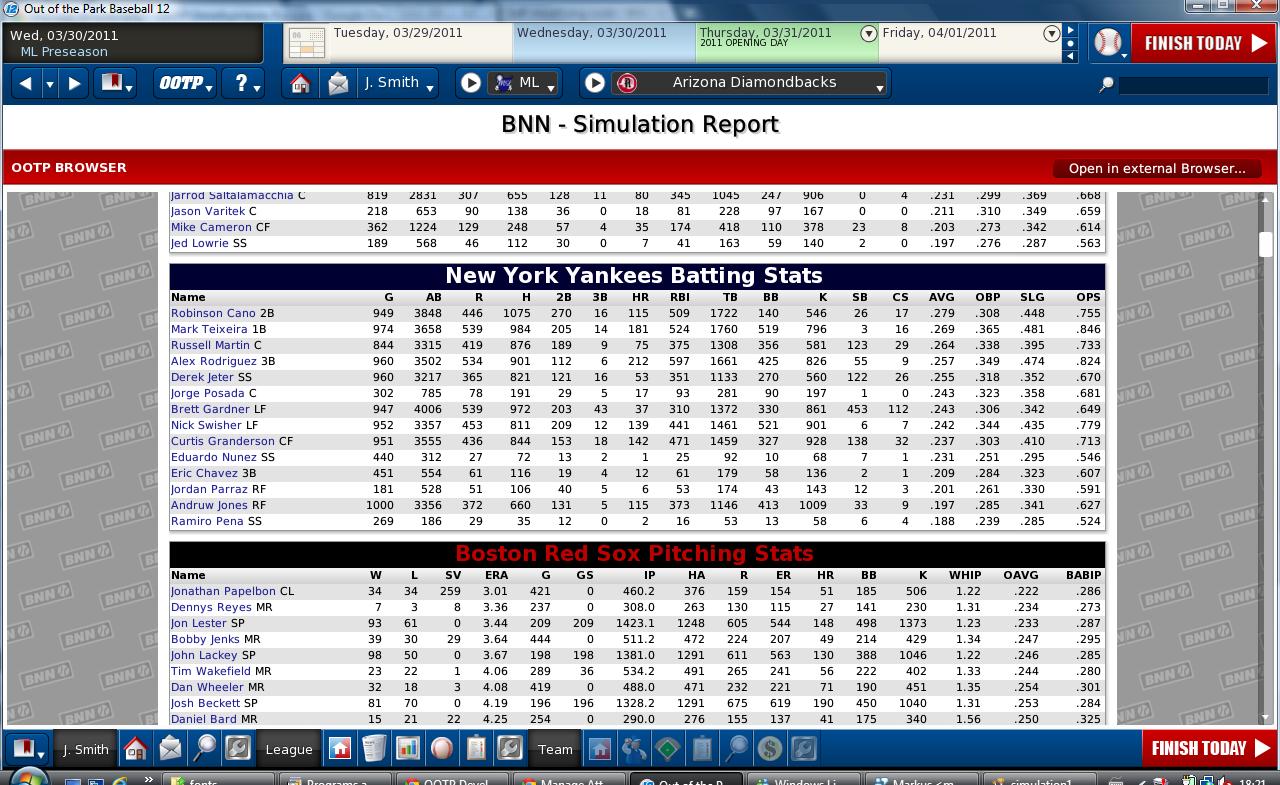Image resolution: width=1280 pixels, height=785 pixels.
Task: Open the J. Smith manager dropdown menu
Action: pos(399,83)
